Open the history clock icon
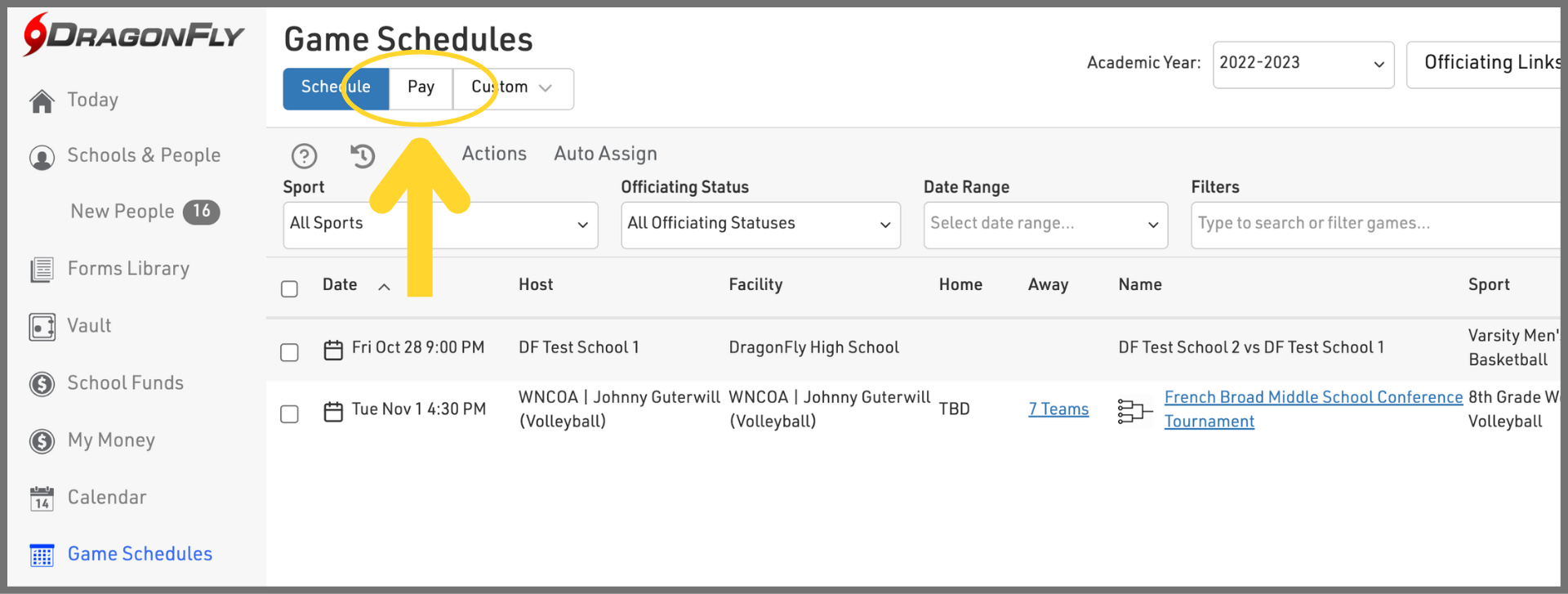1568x594 pixels. click(363, 155)
